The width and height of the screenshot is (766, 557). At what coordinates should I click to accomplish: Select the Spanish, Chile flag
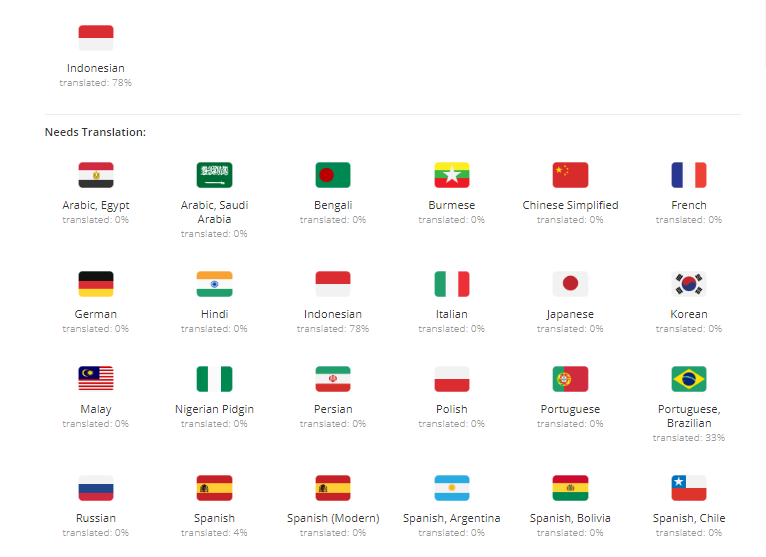[x=689, y=488]
